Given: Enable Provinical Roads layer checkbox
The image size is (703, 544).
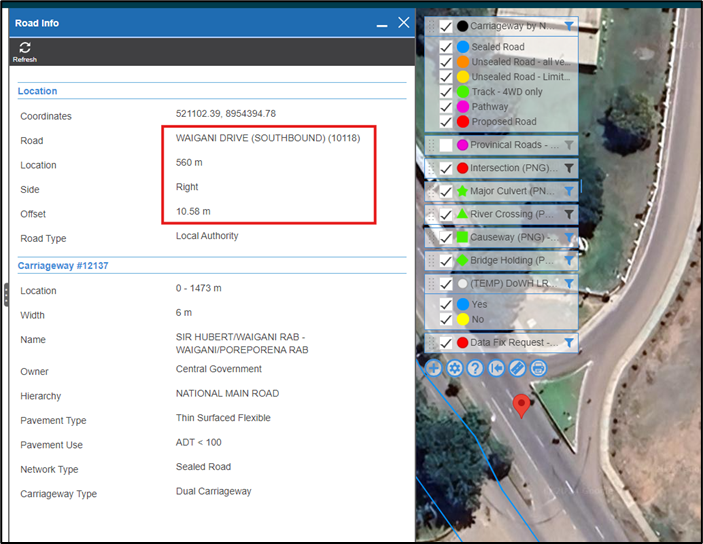Looking at the screenshot, I should coord(446,145).
